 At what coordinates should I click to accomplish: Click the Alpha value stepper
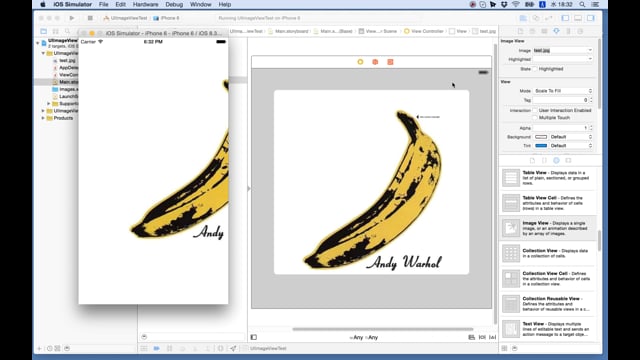click(591, 128)
